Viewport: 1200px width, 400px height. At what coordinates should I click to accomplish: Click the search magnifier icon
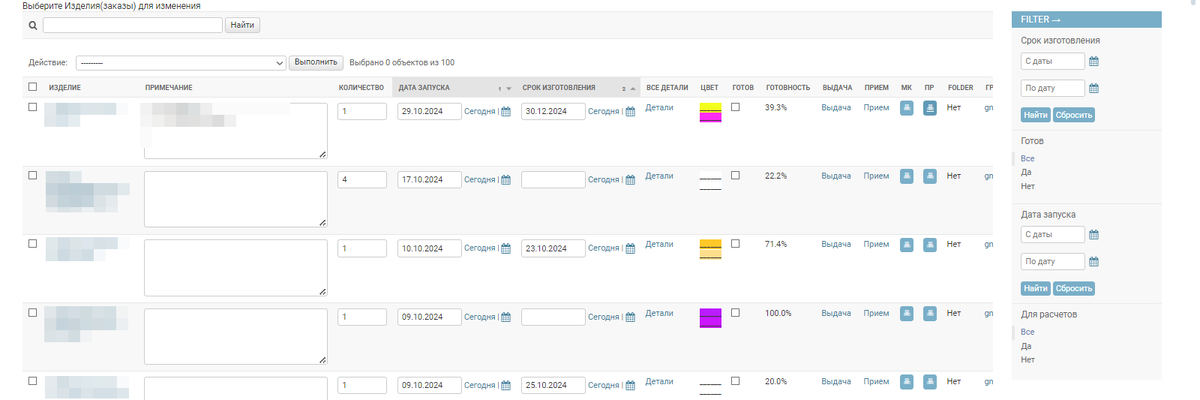[x=33, y=25]
